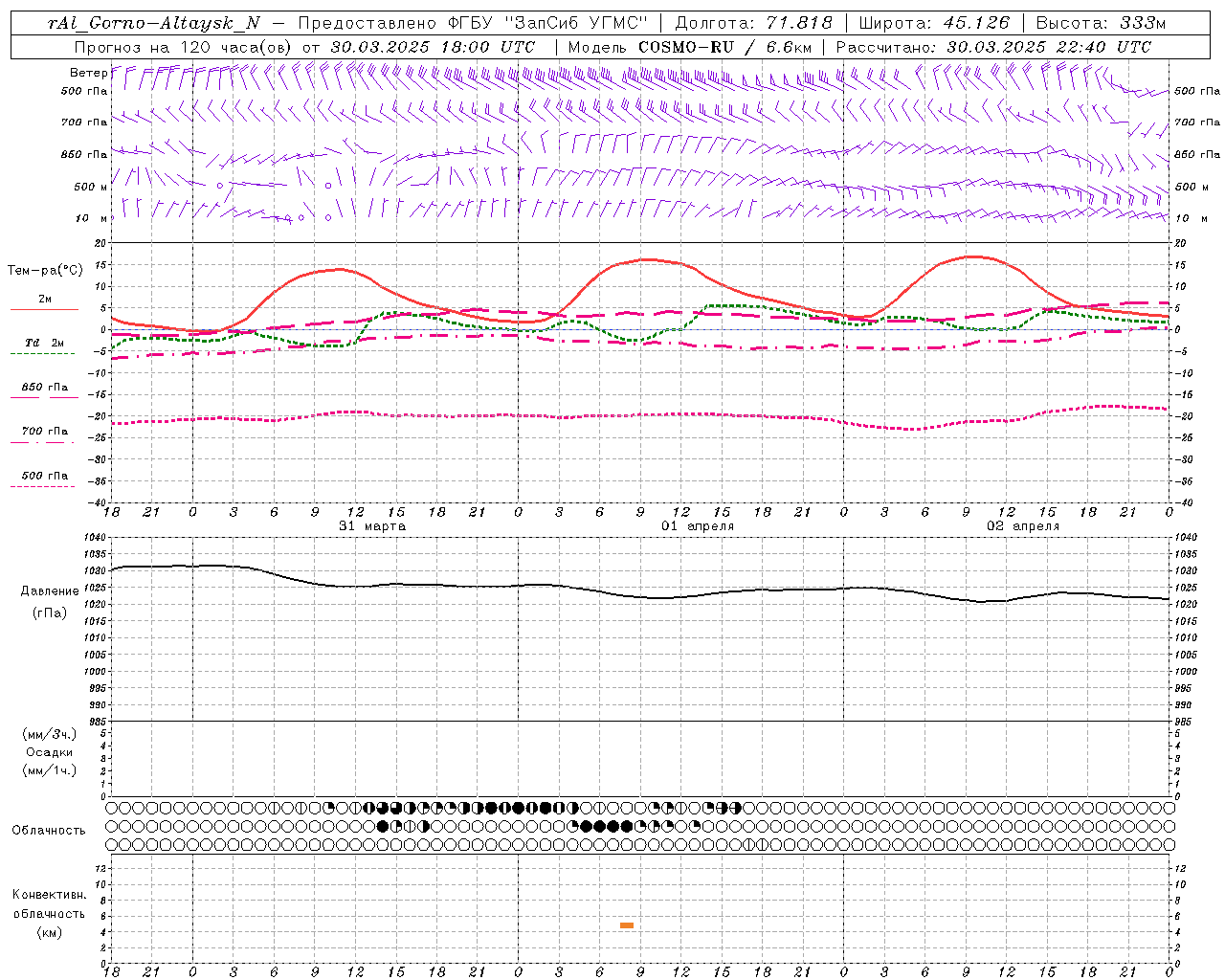The width and height of the screenshot is (1225, 980).
Task: Click the (мм/1ч.) precipitation unit label
Action: pos(49,770)
